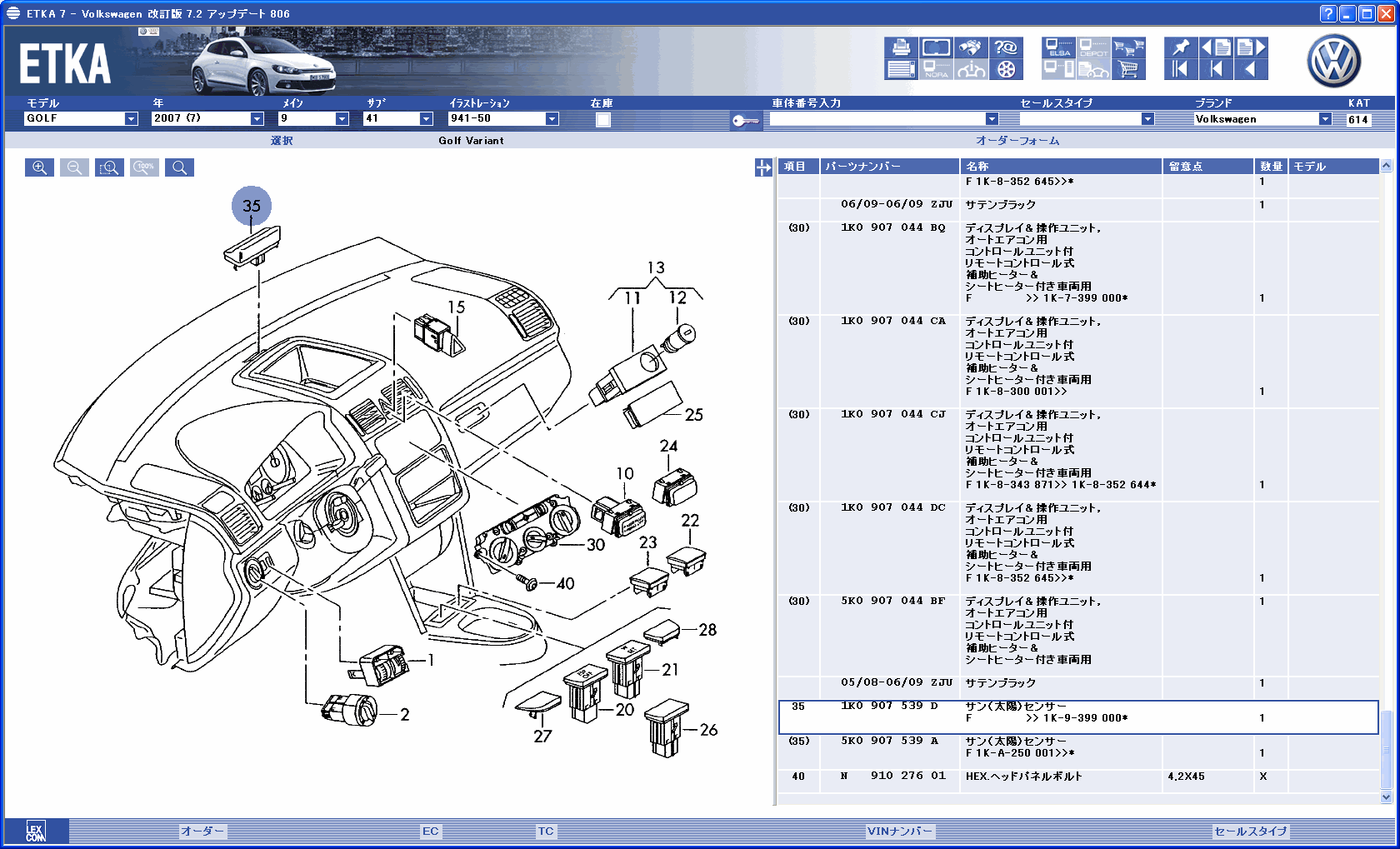Jump to the very first entry icon
Viewport: 1400px width, 849px height.
[x=1181, y=69]
